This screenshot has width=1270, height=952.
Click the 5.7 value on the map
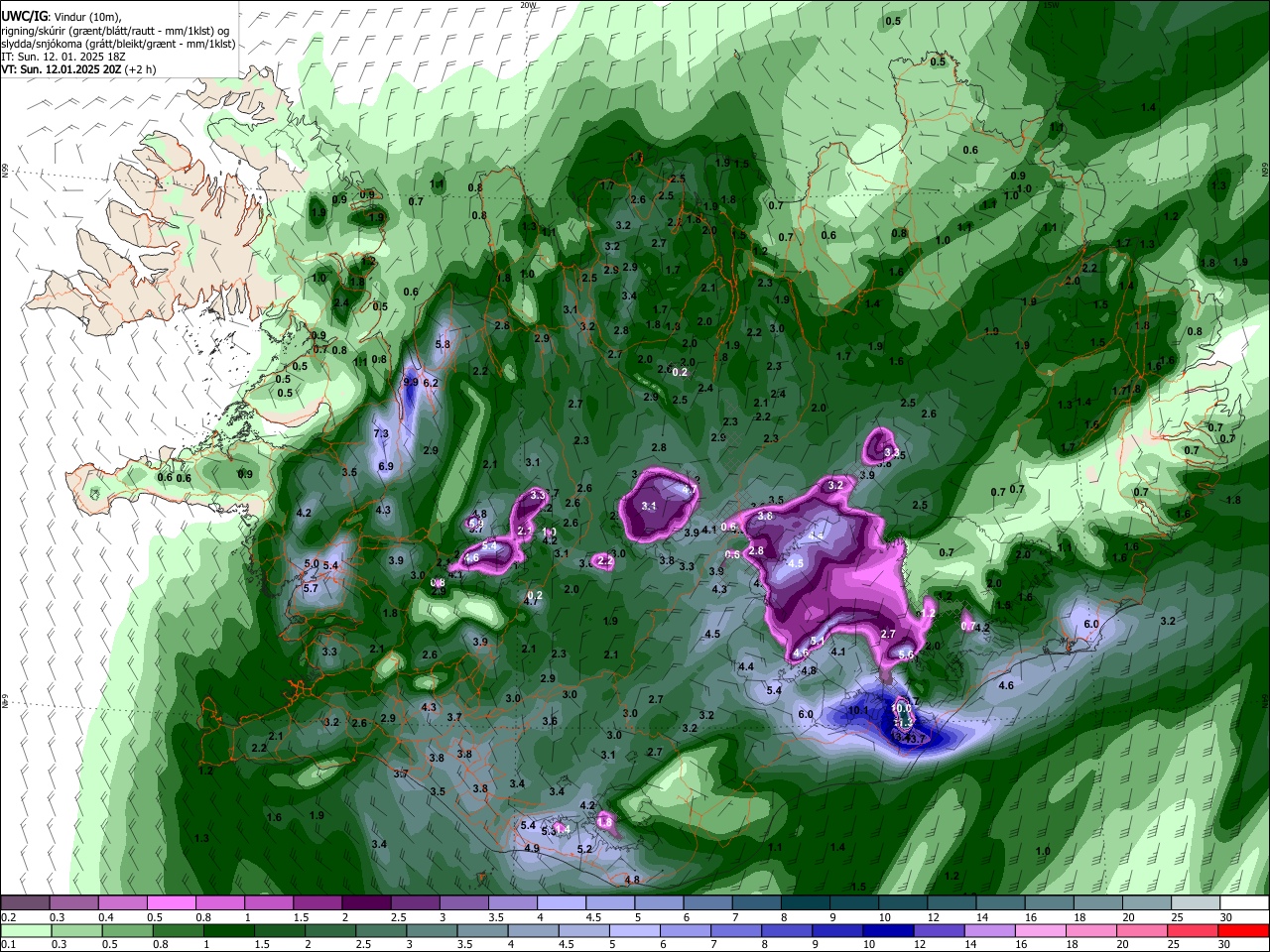tap(311, 588)
